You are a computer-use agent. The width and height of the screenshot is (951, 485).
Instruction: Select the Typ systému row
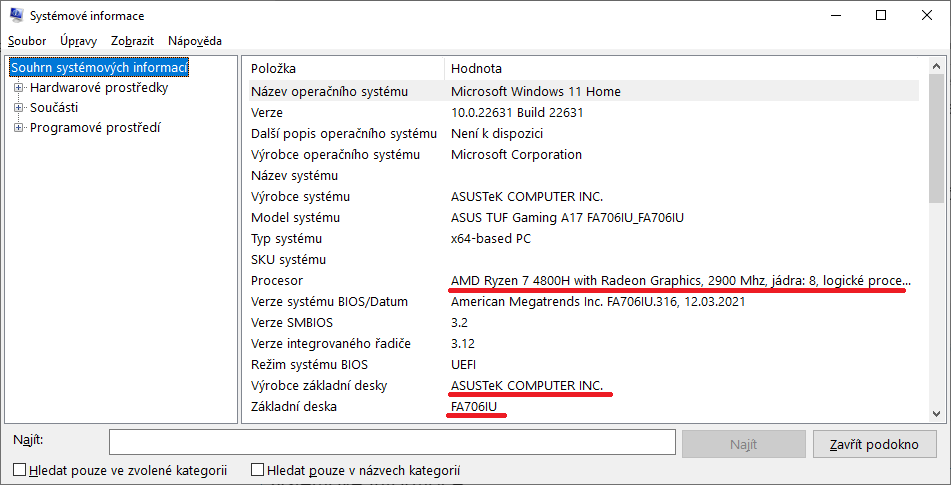click(x=583, y=239)
